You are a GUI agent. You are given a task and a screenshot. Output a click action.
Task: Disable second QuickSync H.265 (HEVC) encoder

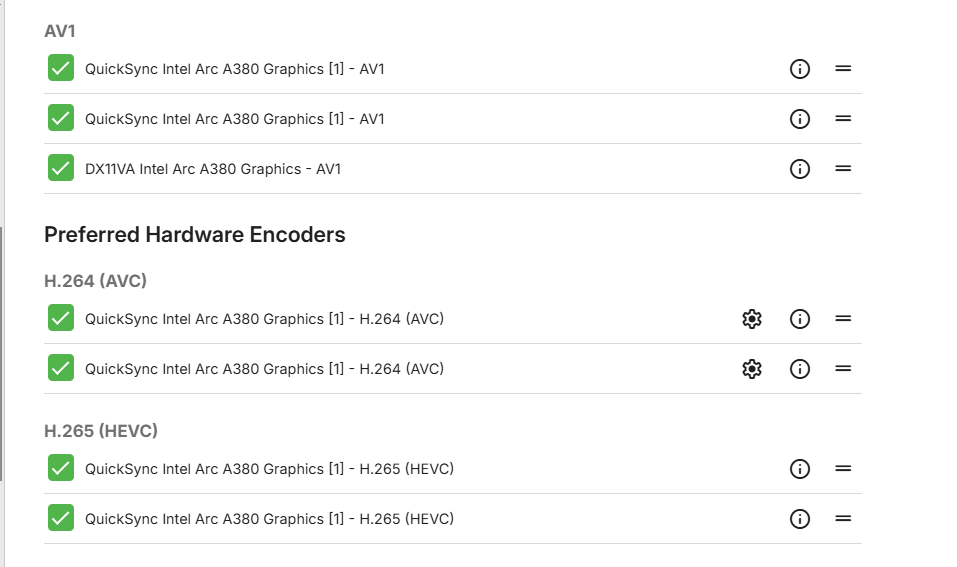61,518
